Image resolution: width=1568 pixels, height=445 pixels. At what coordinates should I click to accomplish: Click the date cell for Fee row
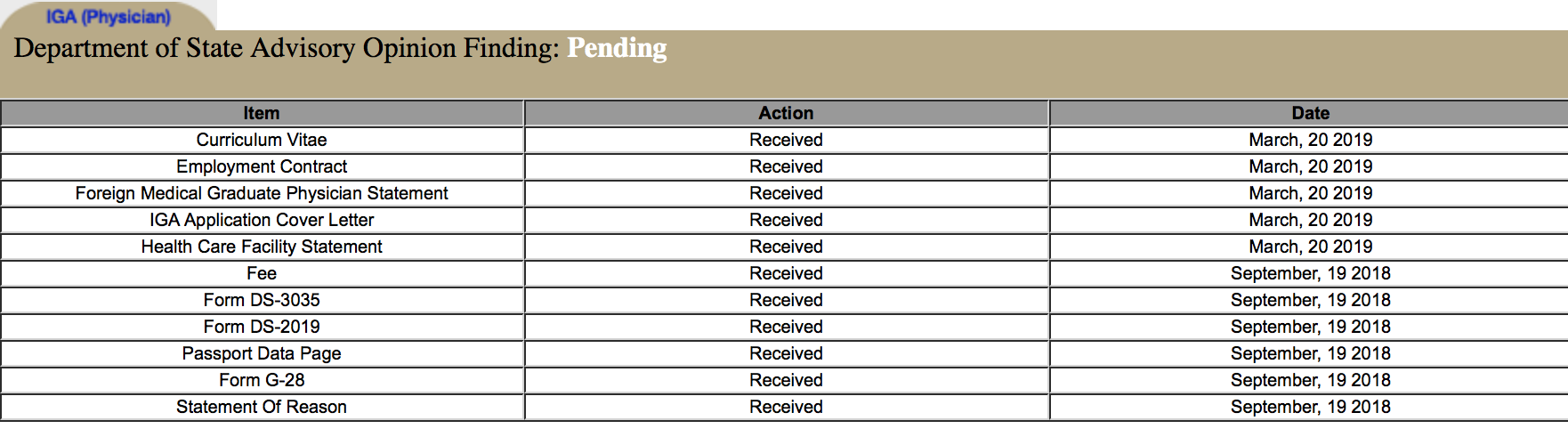1310,273
